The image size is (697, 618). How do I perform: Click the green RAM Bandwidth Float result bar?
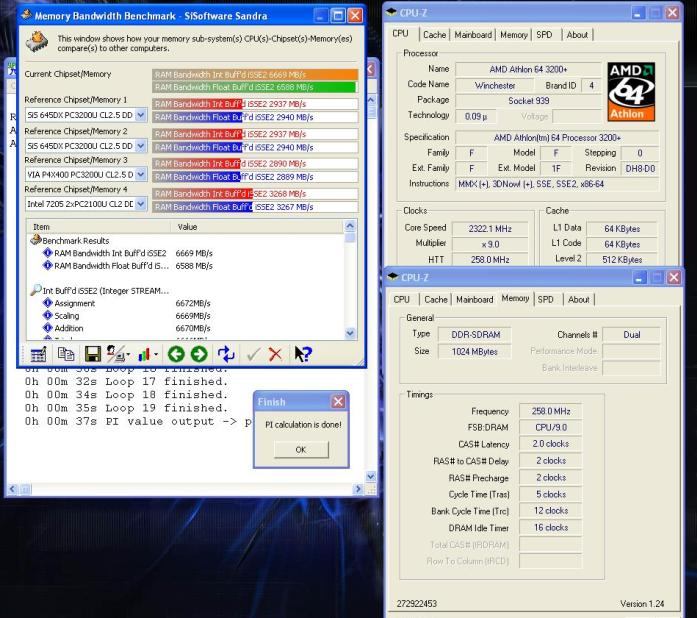coord(254,87)
